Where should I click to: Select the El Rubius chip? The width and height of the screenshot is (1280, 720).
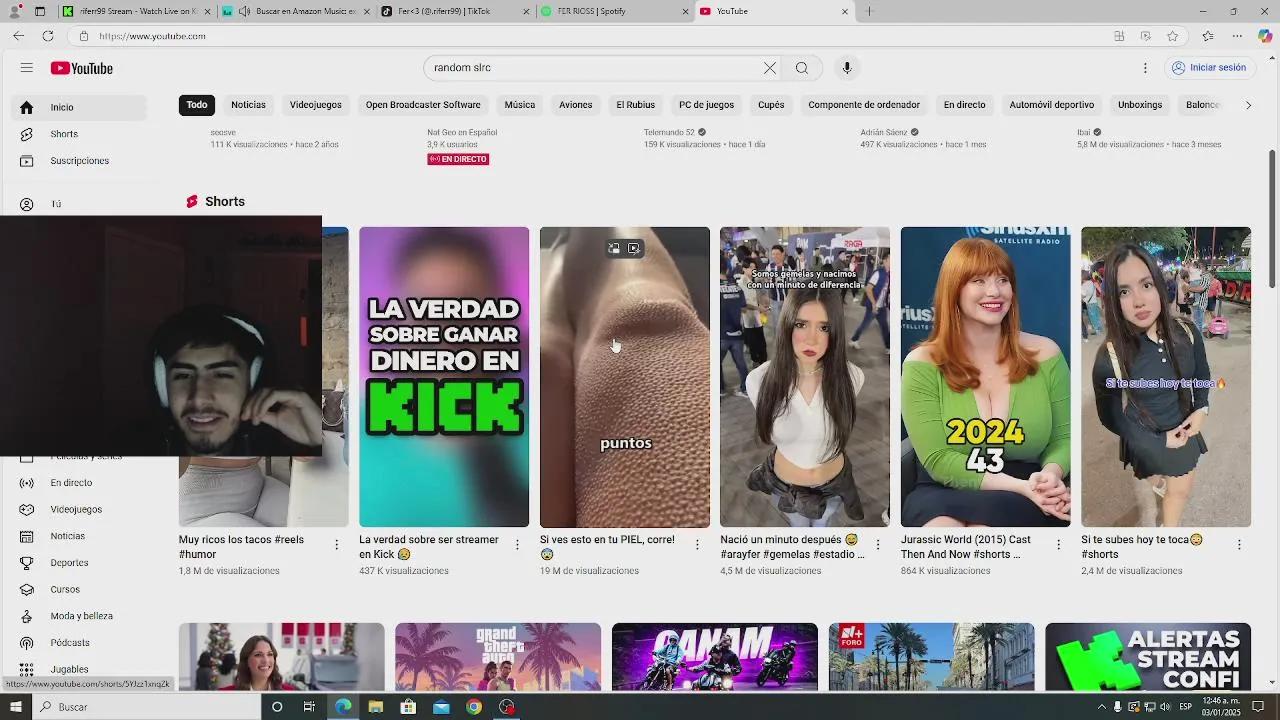(x=636, y=105)
